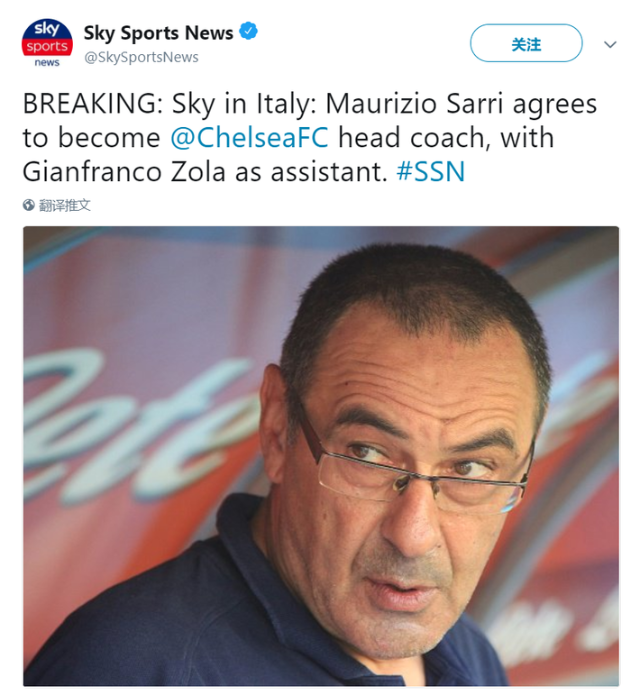Click 'Maurizio Sarri' in the tweet text
This screenshot has height=695, width=640.
(x=414, y=104)
